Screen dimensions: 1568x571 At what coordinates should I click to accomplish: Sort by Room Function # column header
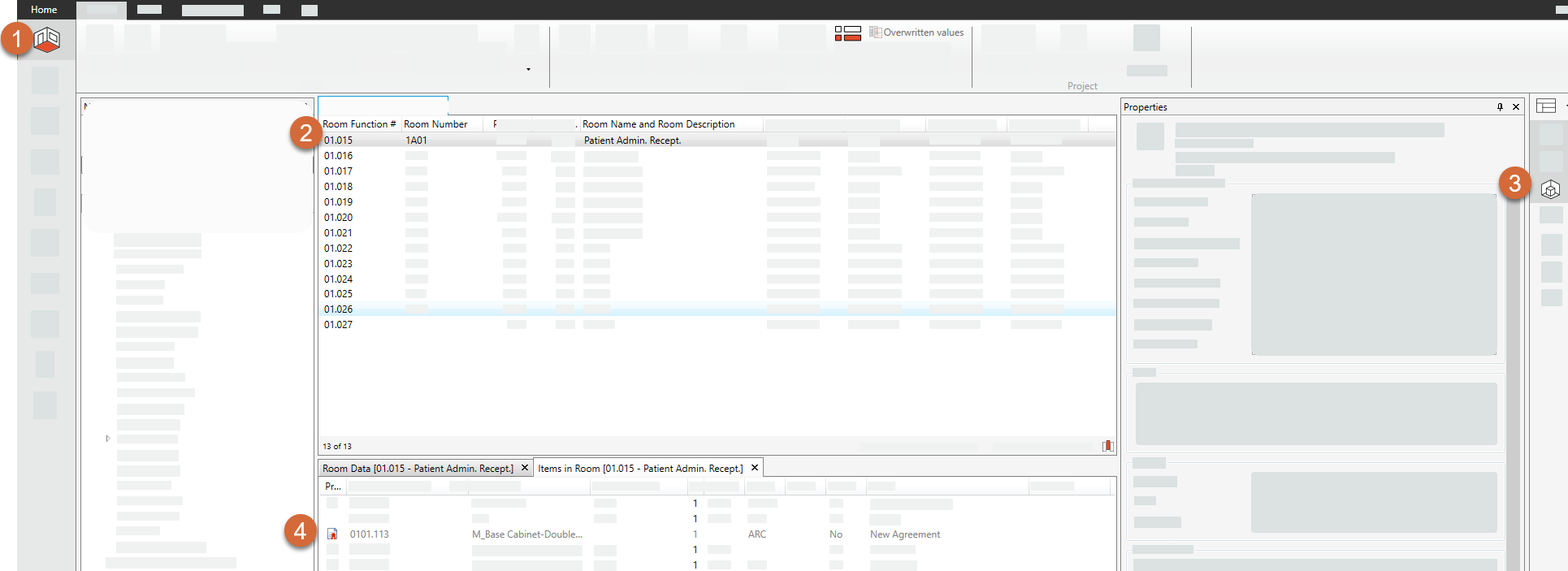point(358,124)
